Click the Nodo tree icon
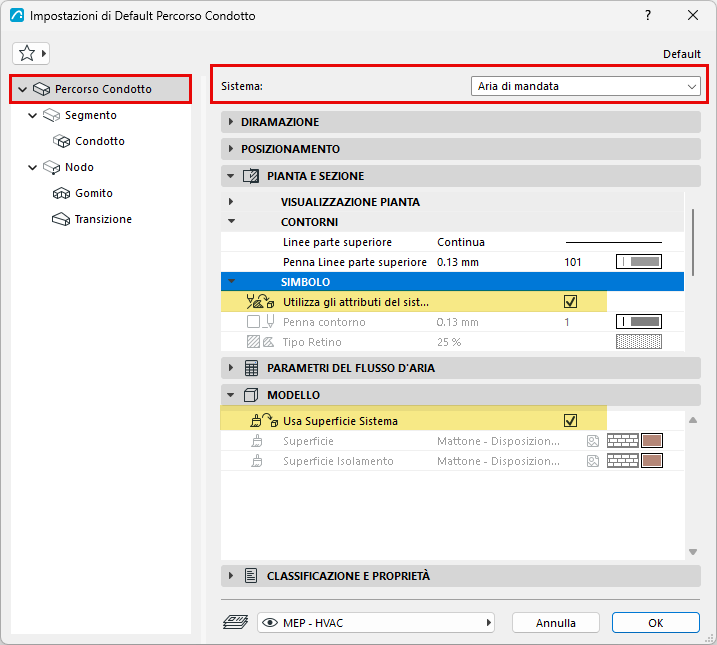 (51, 167)
